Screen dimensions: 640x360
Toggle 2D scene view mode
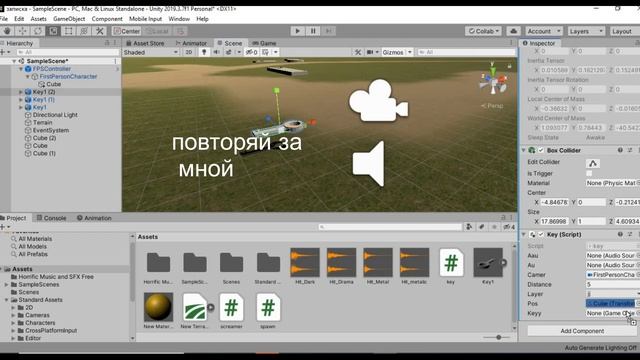189,52
